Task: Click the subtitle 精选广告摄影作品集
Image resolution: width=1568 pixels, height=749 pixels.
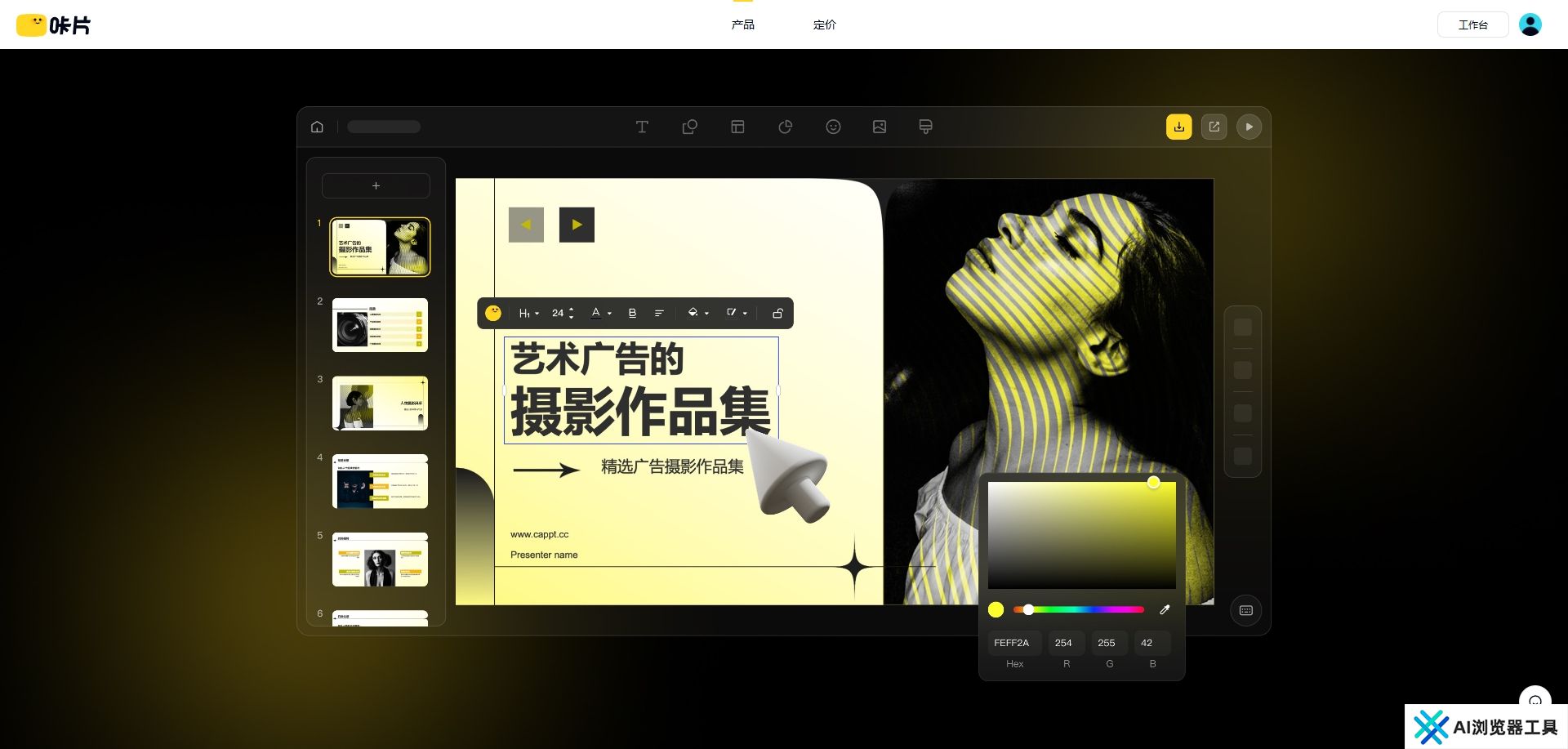Action: (x=672, y=466)
